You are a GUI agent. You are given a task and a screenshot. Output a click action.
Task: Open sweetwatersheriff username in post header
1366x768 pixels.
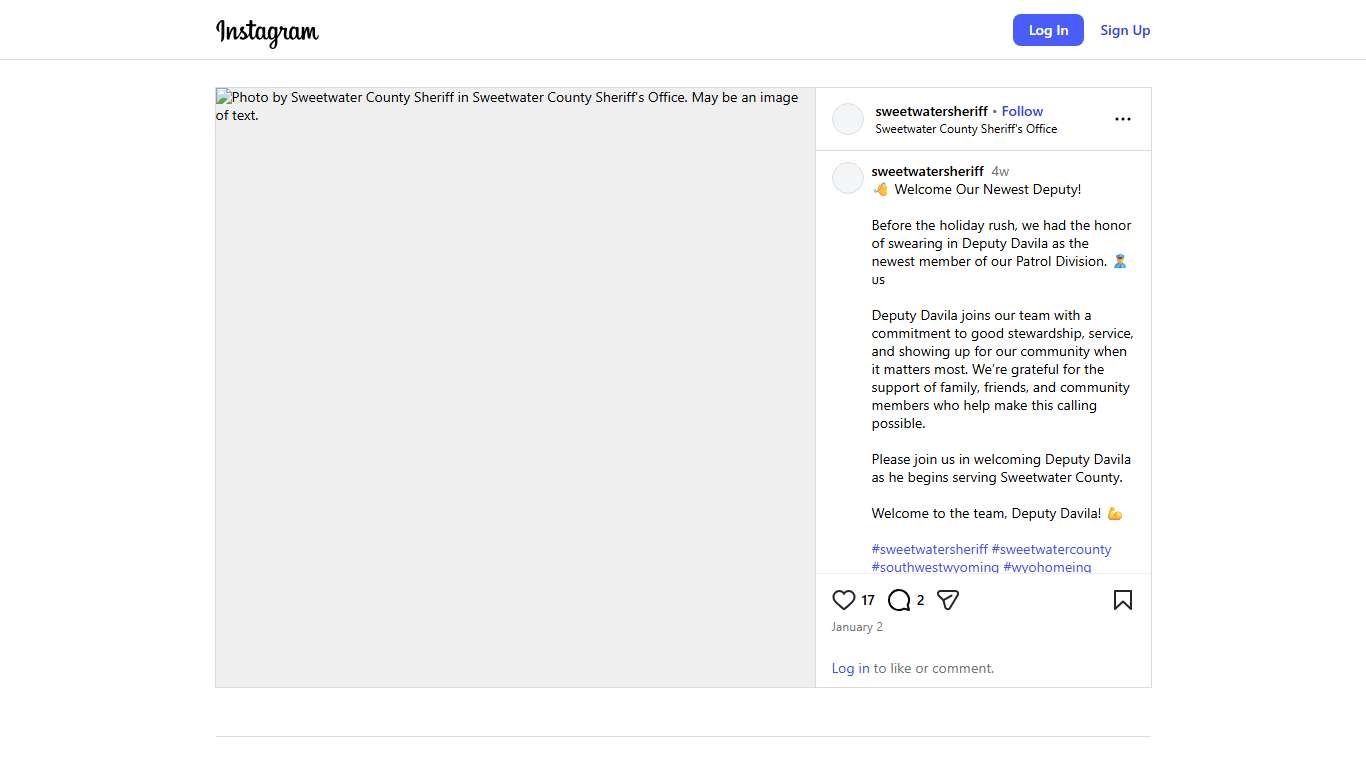click(x=931, y=111)
